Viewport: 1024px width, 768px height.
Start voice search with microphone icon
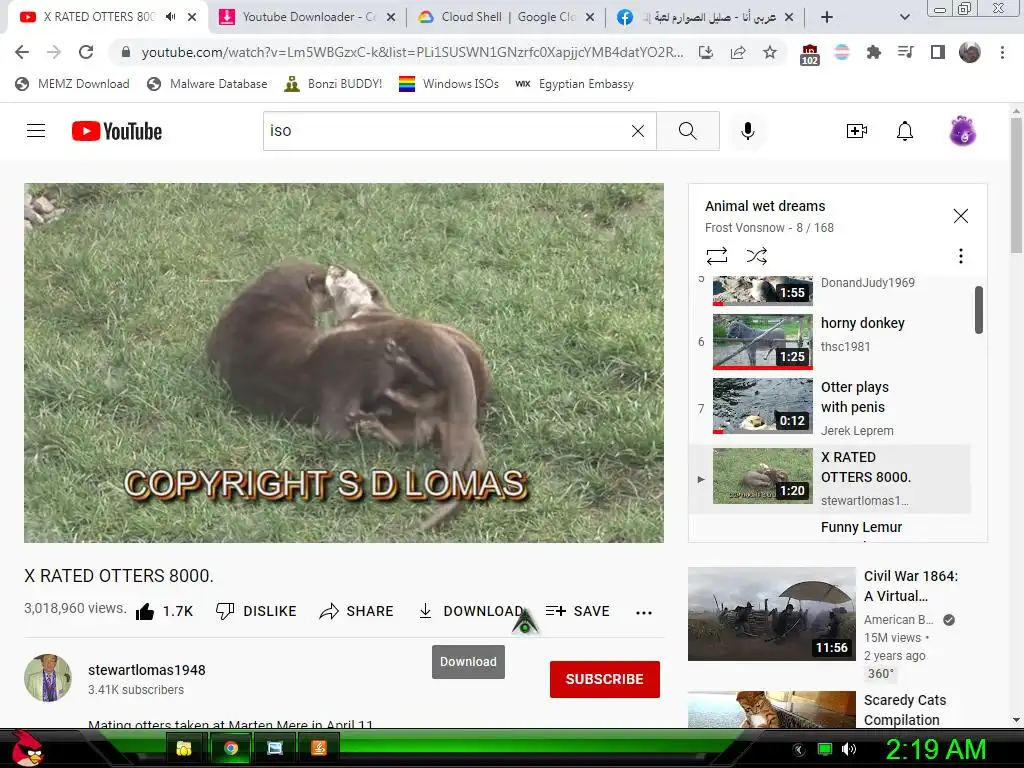748,131
